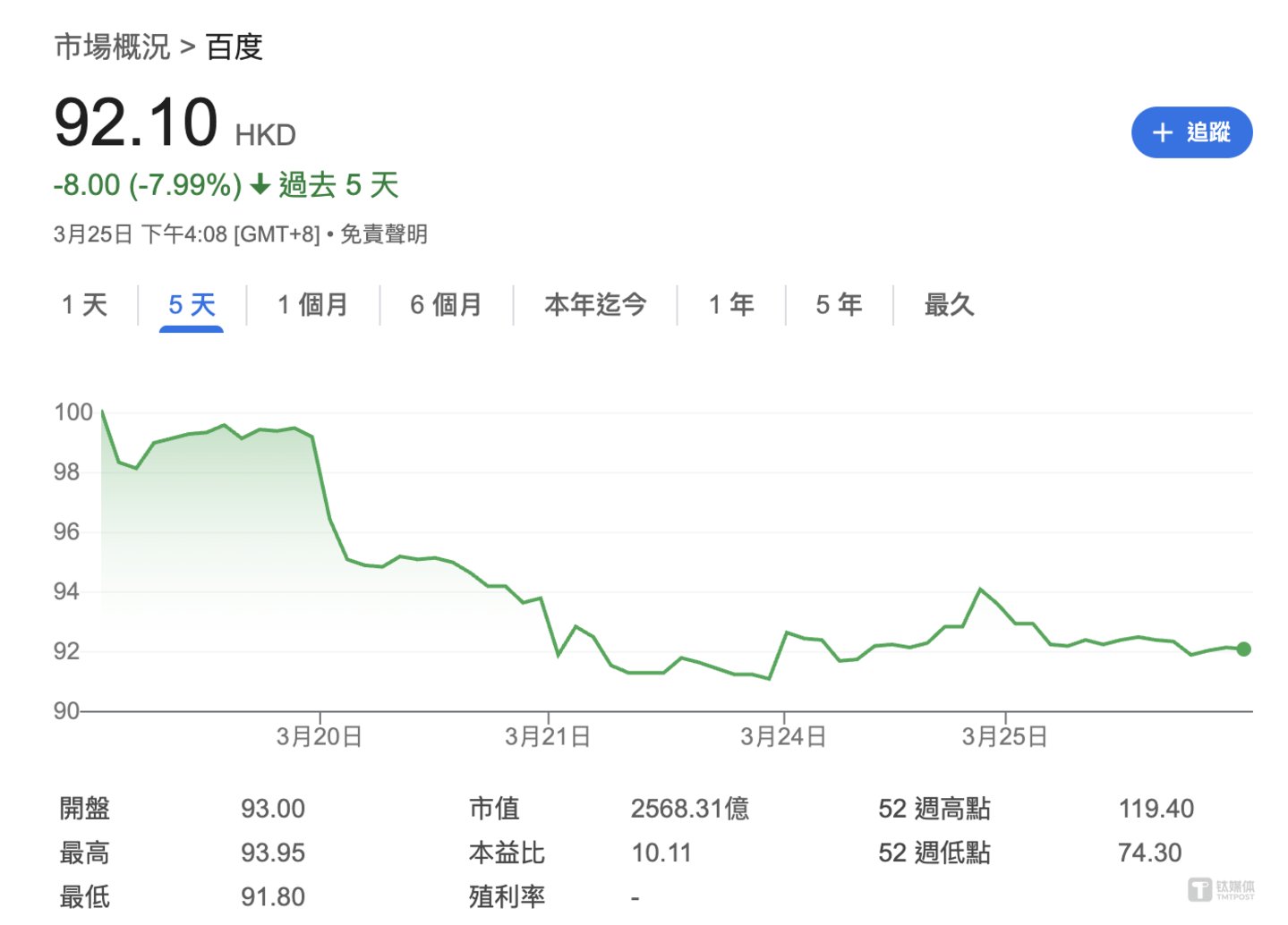Select the 本年迄今 tab
1288x925 pixels.
click(x=595, y=305)
